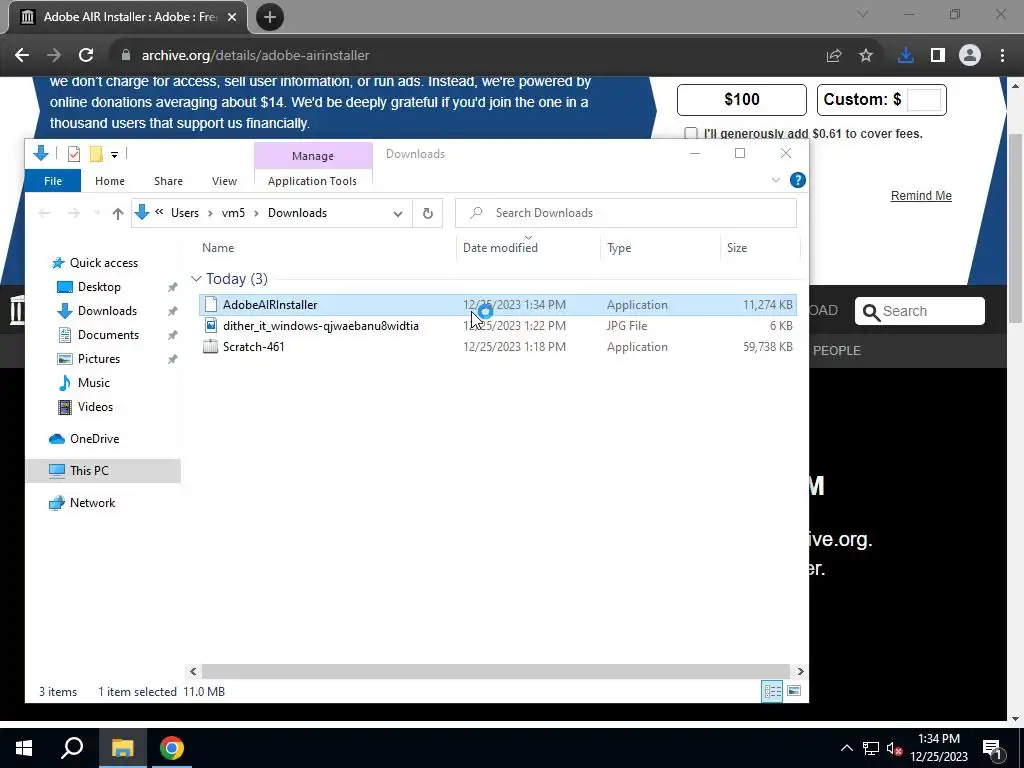The image size is (1024, 768).
Task: Click Chrome icon on the taskbar
Action: [172, 748]
